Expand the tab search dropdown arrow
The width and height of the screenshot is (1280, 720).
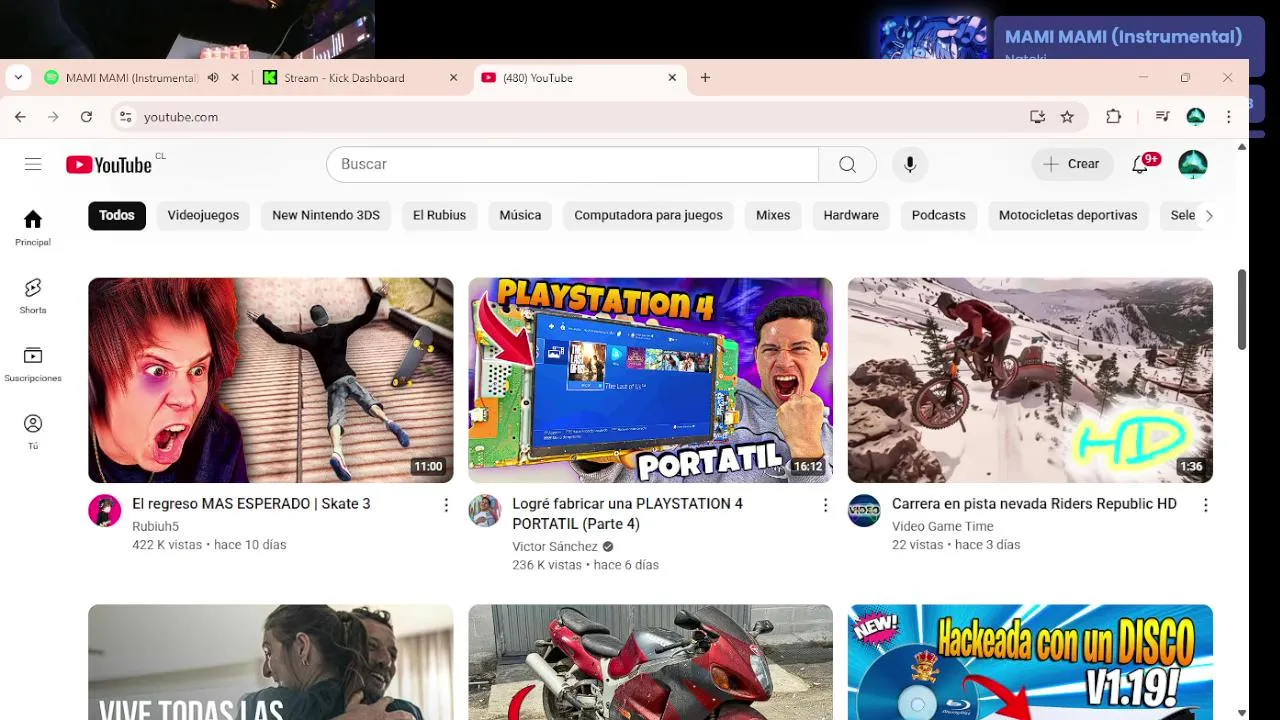tap(18, 77)
